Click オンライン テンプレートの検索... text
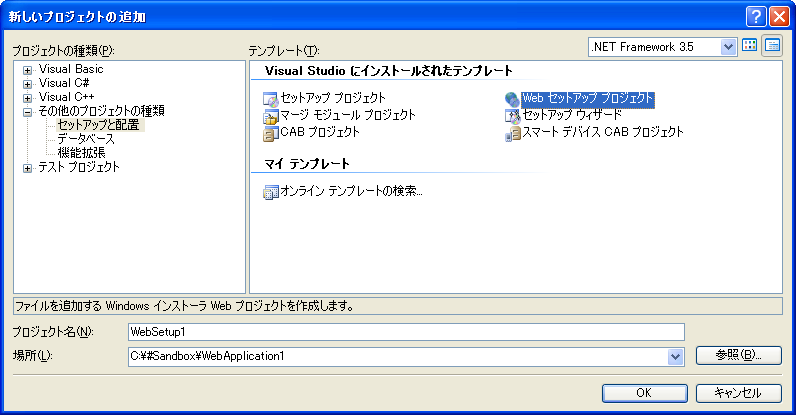 tap(351, 191)
